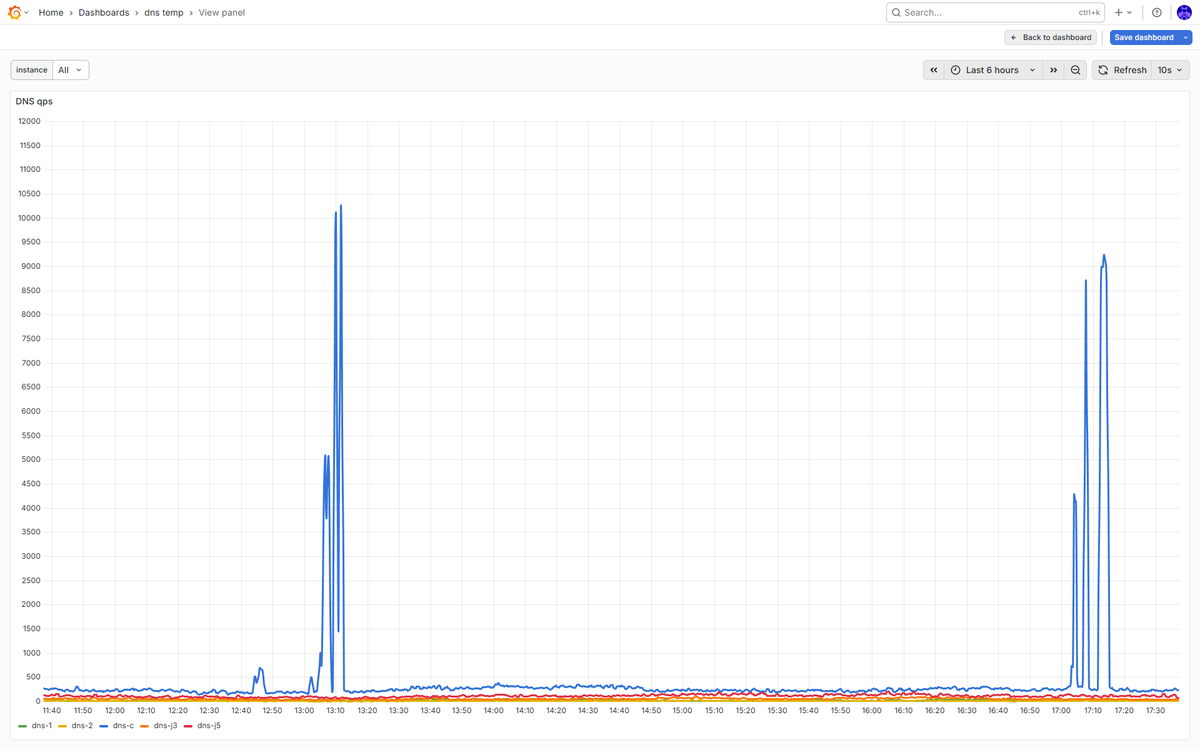Zoom out the time range
The width and height of the screenshot is (1200, 750).
[1075, 70]
